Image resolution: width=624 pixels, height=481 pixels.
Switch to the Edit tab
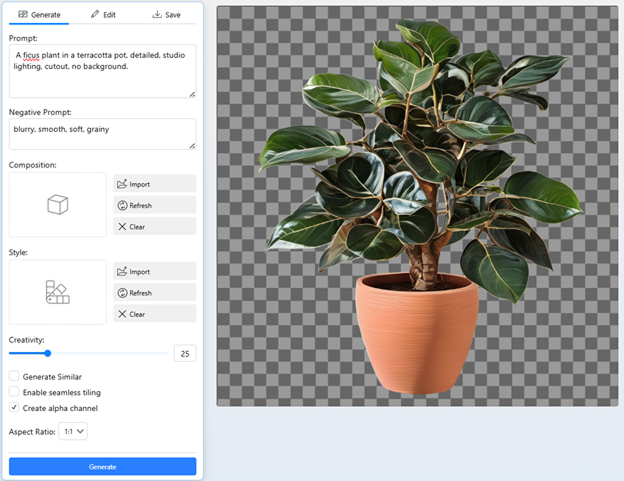click(102, 15)
